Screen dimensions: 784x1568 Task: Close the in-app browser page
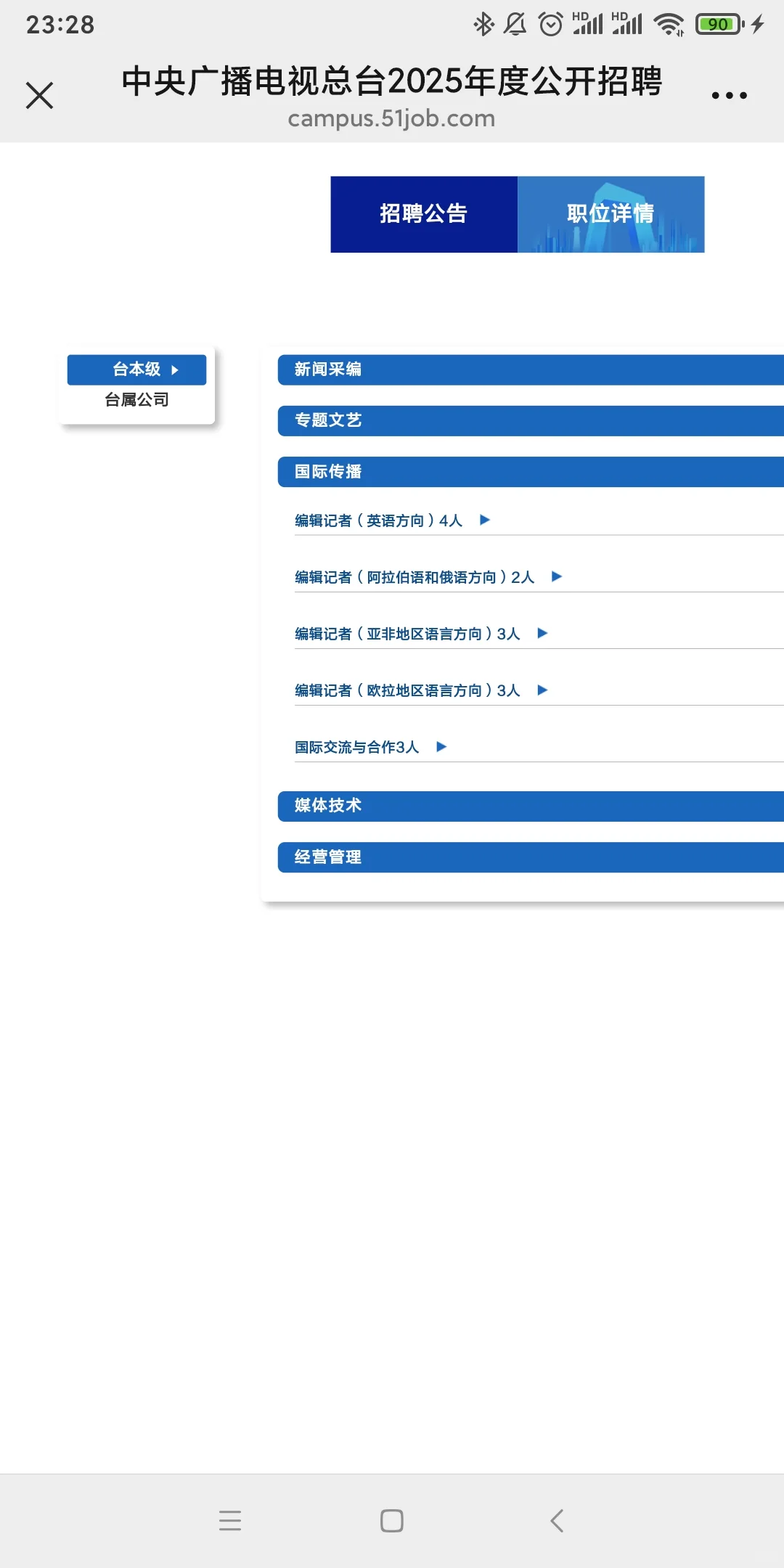[x=40, y=95]
